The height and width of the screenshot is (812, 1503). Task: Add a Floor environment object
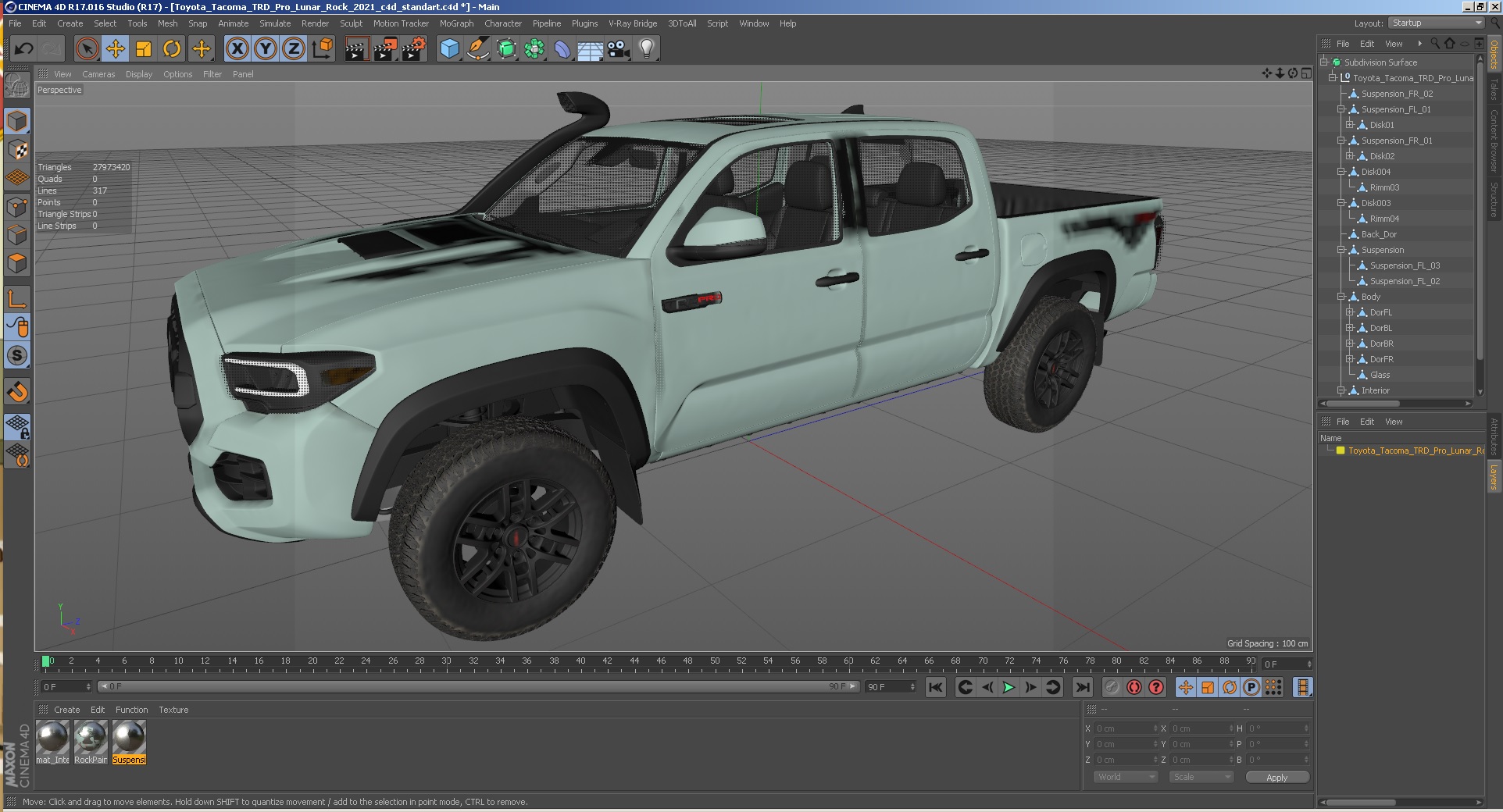(590, 49)
